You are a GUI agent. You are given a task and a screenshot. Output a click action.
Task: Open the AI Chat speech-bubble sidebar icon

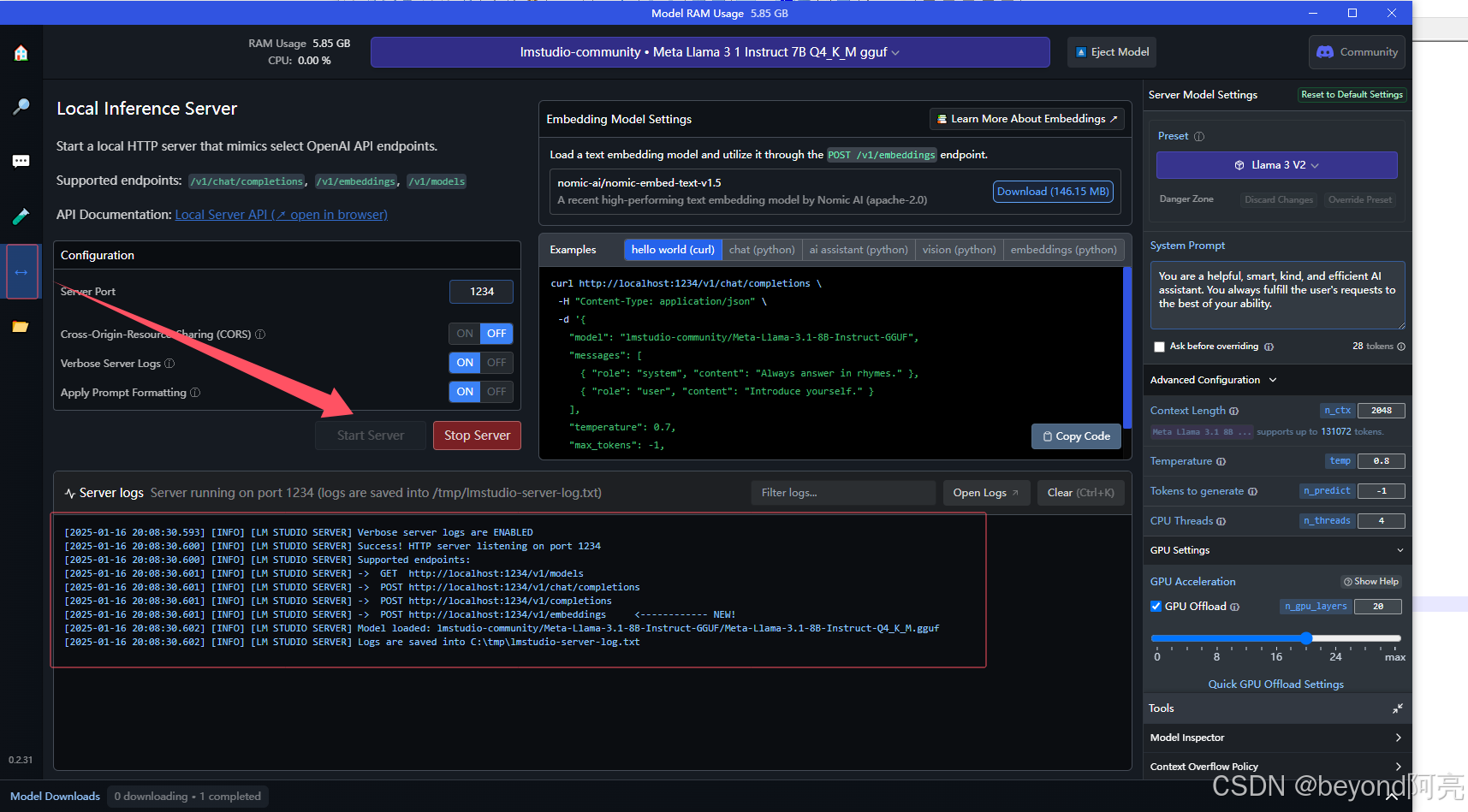click(21, 161)
